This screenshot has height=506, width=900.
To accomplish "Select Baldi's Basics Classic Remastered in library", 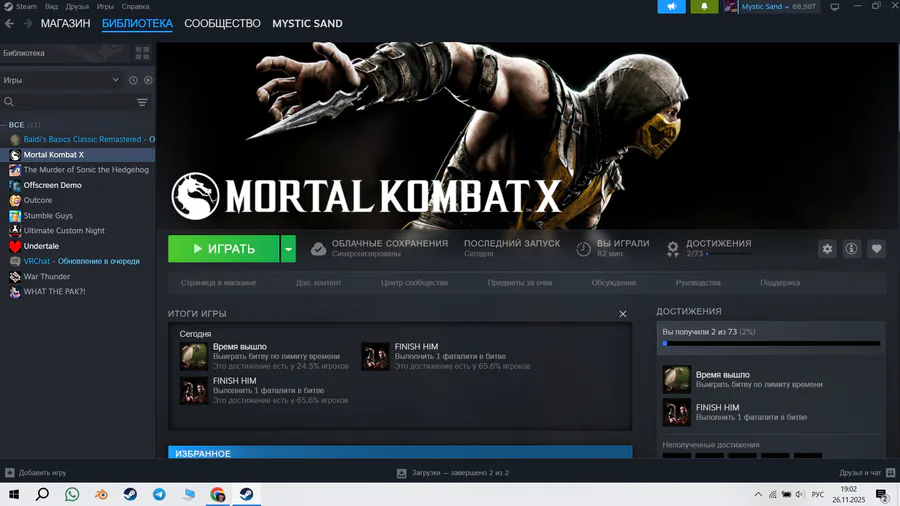I will (77, 139).
